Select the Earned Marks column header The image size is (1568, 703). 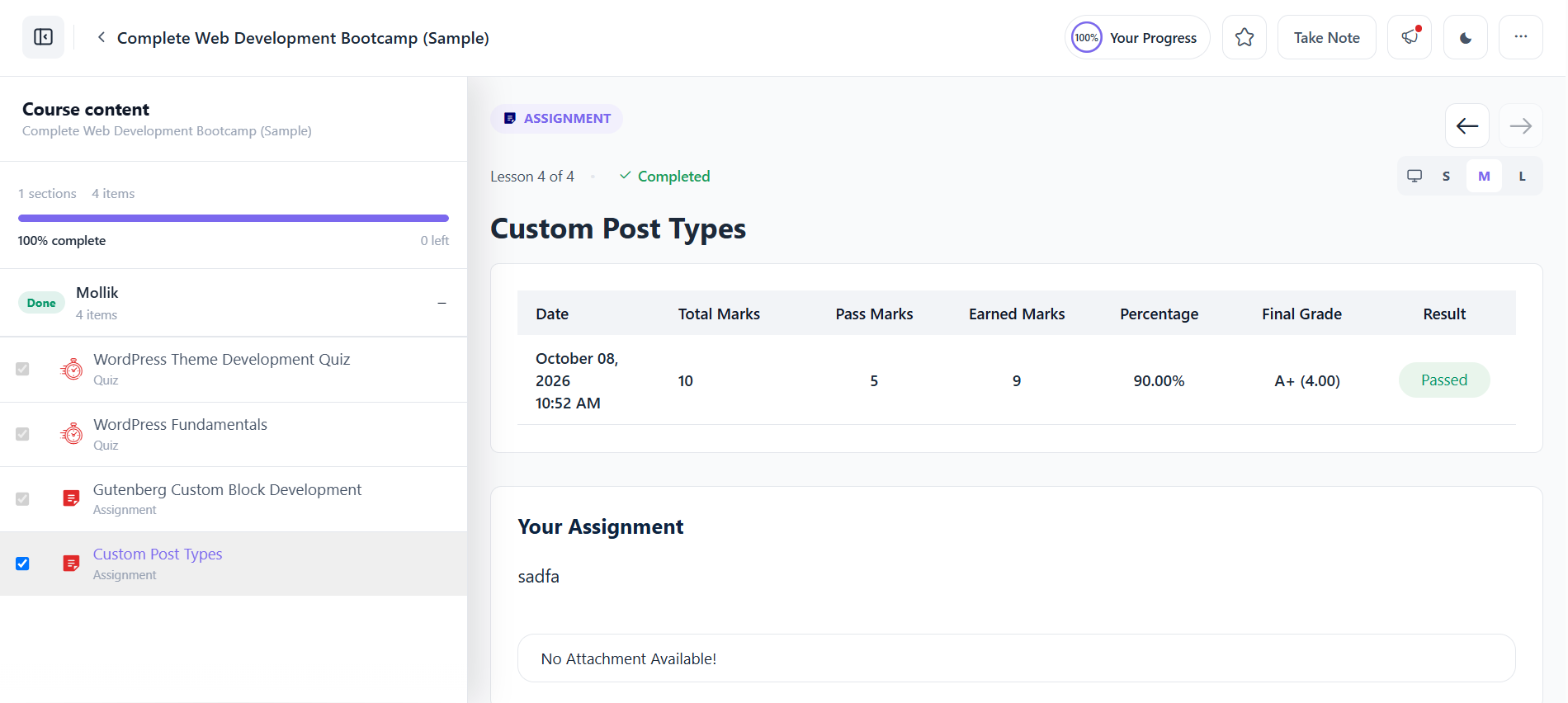pyautogui.click(x=1017, y=314)
